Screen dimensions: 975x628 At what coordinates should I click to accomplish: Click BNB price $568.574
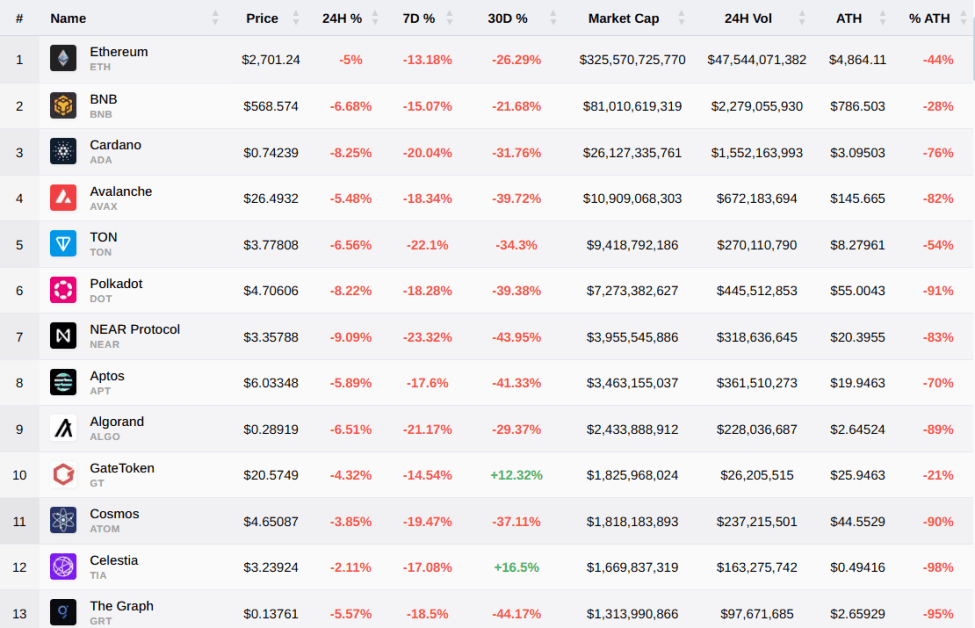(270, 106)
